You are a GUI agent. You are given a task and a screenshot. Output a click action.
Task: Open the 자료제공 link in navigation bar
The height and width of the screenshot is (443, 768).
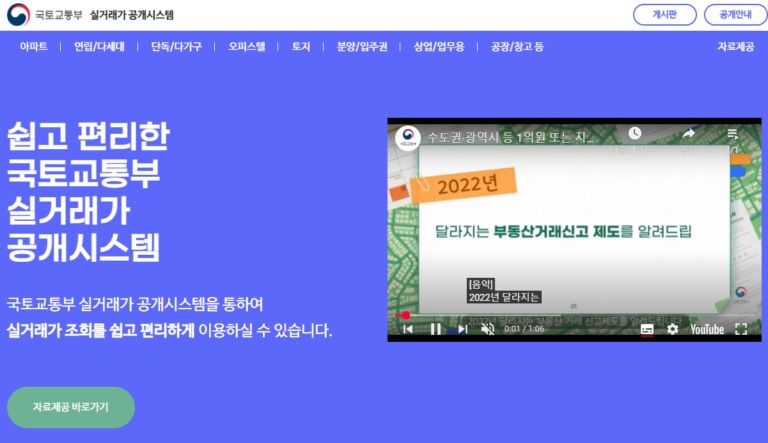[x=736, y=47]
